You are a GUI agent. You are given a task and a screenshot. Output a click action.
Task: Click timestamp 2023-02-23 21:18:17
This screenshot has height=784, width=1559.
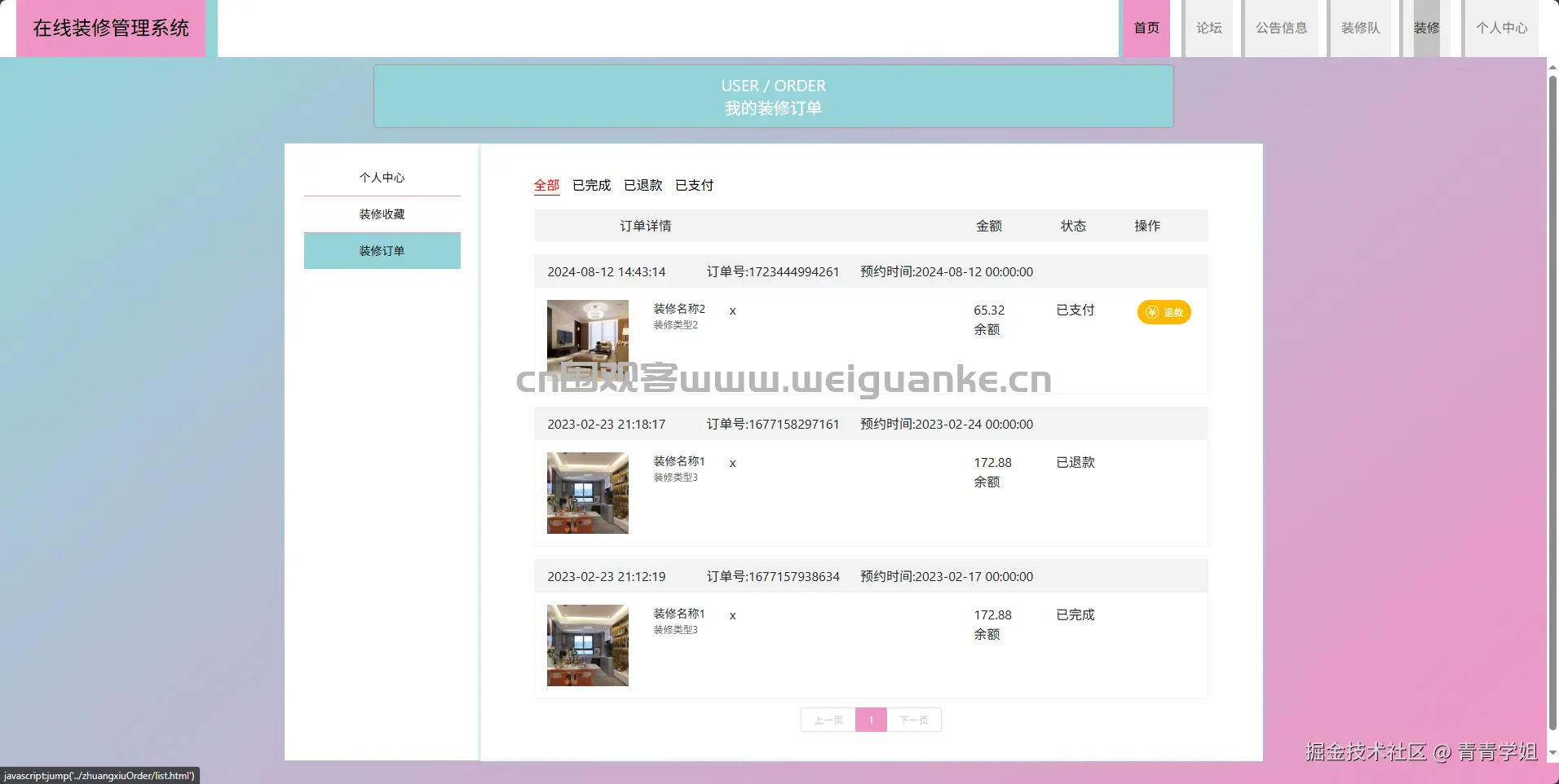coord(607,424)
